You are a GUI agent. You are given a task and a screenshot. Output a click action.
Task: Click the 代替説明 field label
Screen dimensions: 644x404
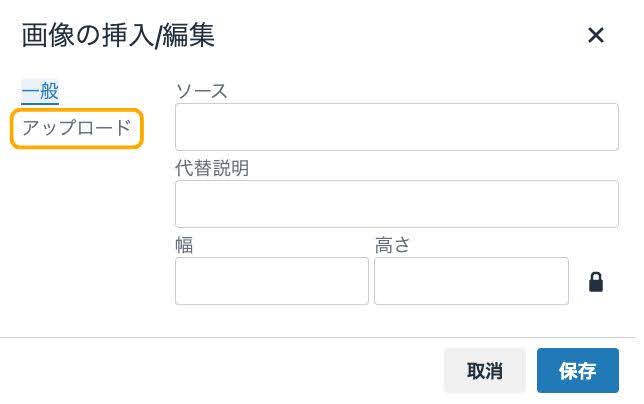click(x=212, y=168)
